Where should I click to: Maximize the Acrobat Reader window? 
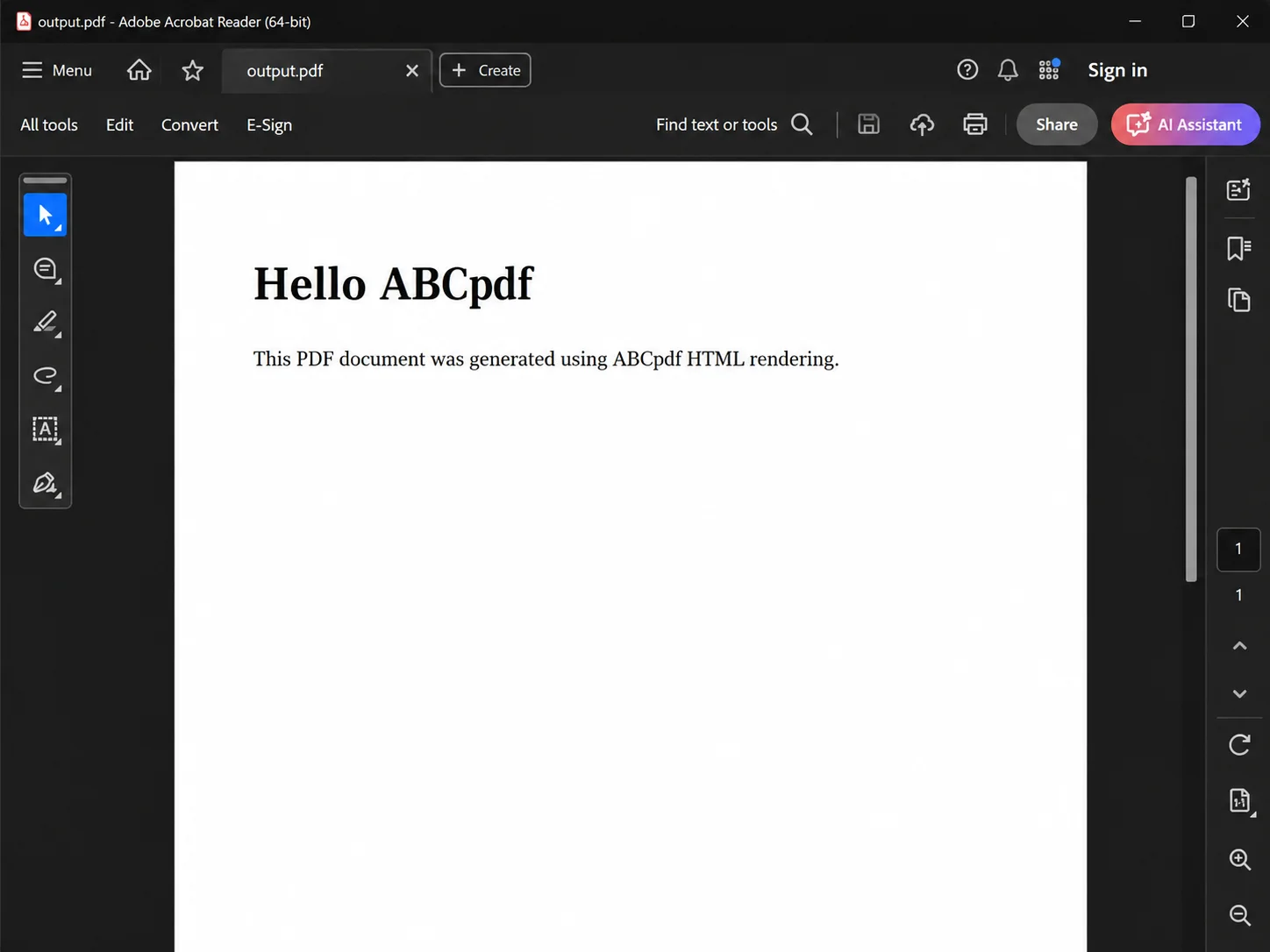(x=1188, y=21)
